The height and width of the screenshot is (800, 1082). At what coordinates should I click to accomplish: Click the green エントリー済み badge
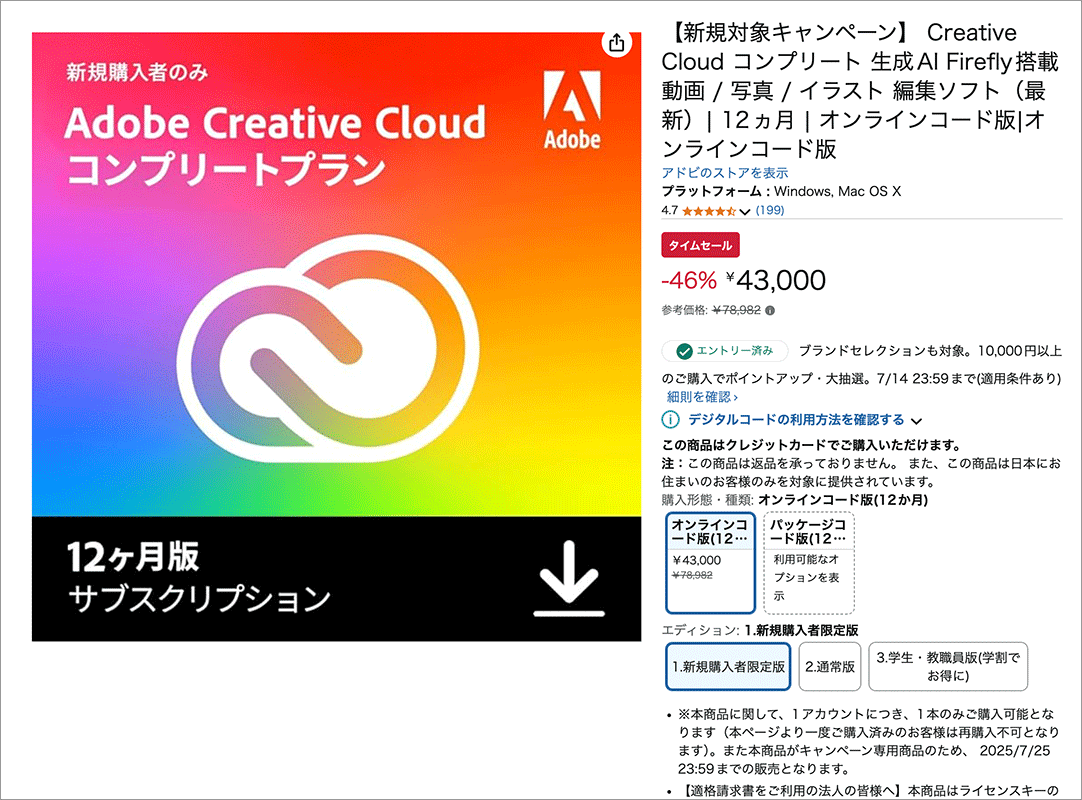point(725,351)
